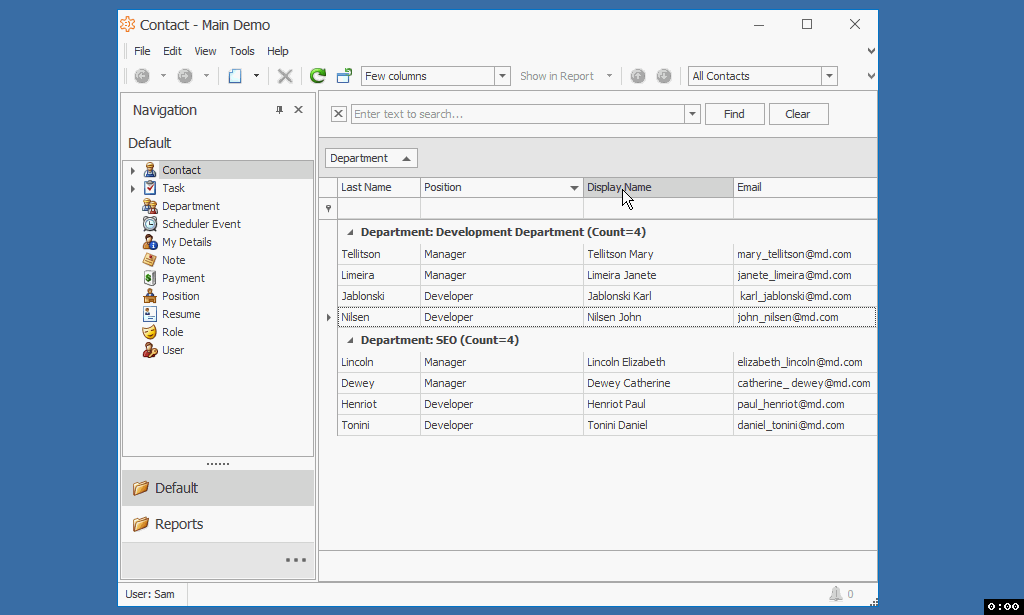
Task: Expand the Contact tree node arrow
Action: coord(133,170)
